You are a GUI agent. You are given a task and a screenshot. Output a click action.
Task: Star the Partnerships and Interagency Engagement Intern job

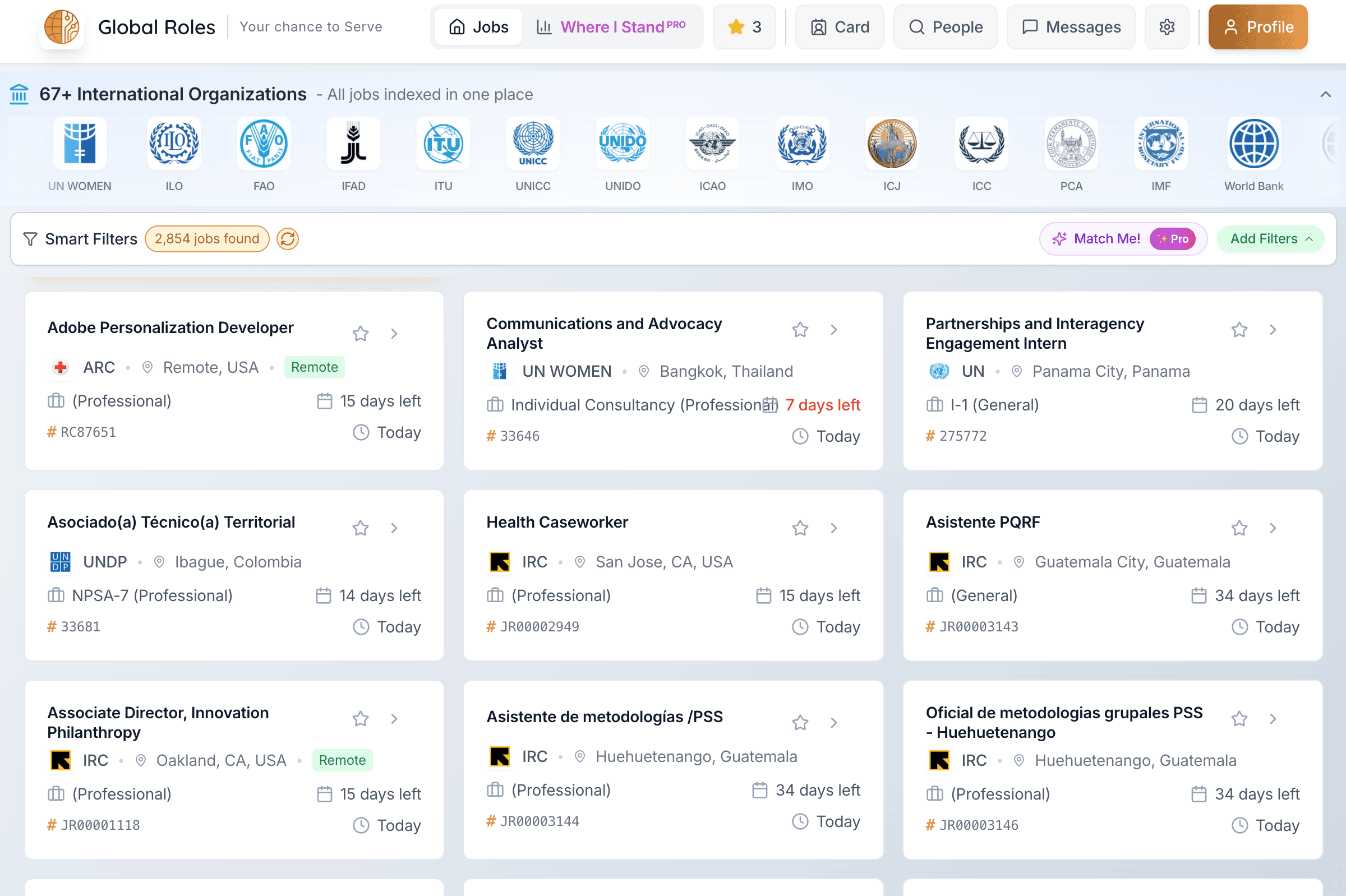click(1238, 330)
